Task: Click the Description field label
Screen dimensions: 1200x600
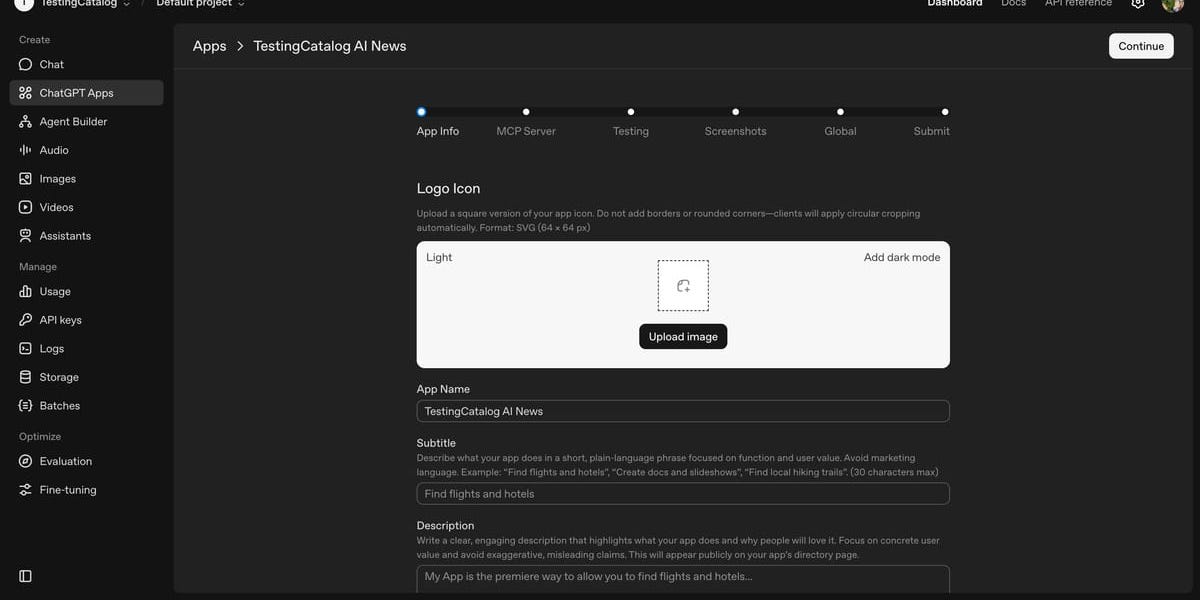Action: 446,525
